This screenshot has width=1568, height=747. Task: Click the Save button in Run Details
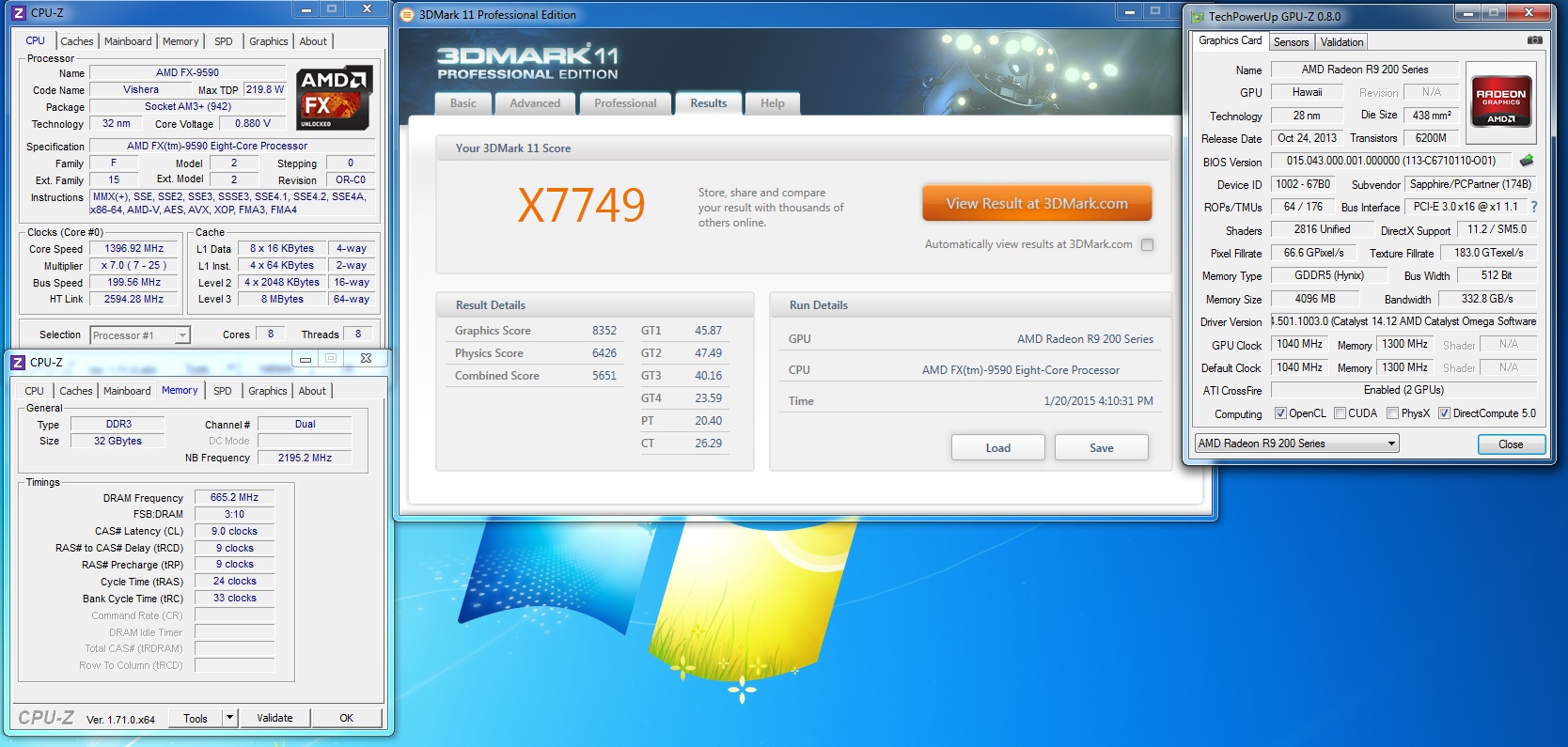(x=1102, y=447)
